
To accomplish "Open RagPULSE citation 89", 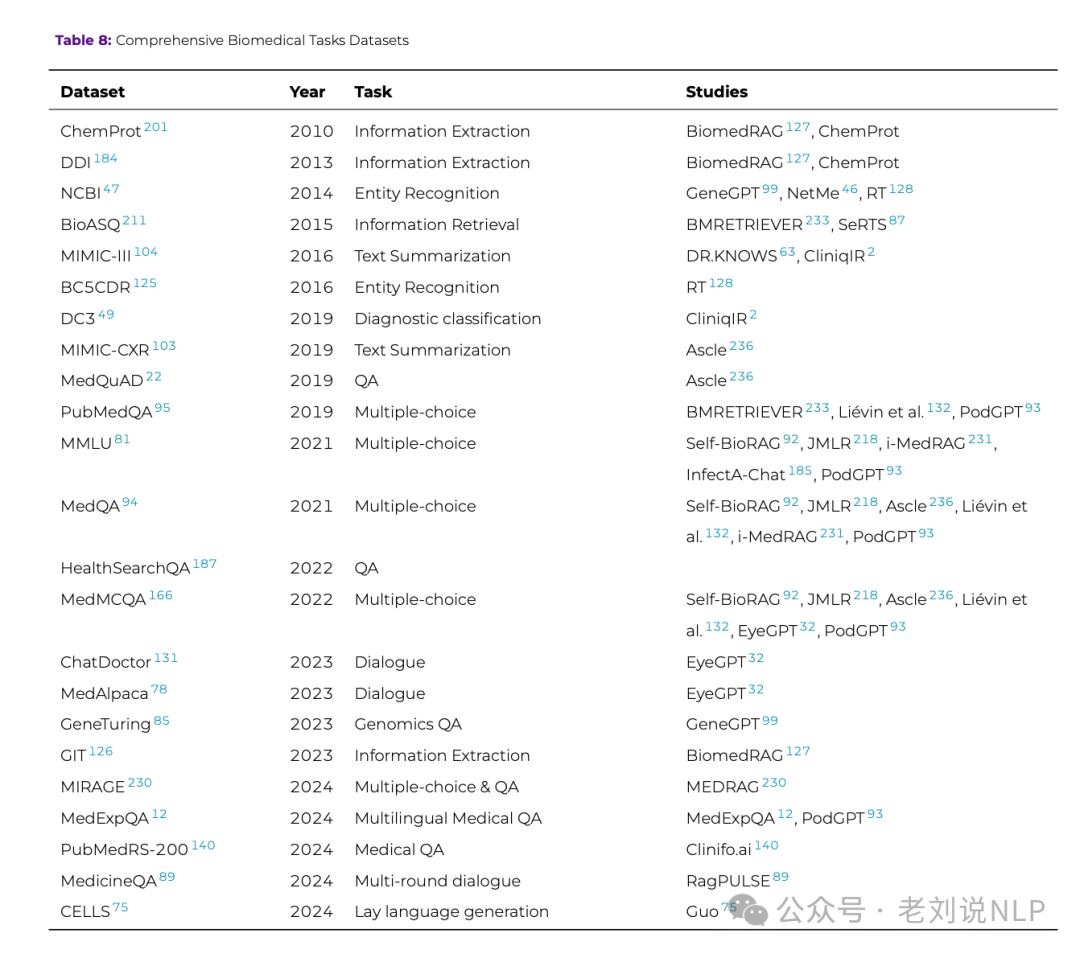I will pyautogui.click(x=780, y=876).
